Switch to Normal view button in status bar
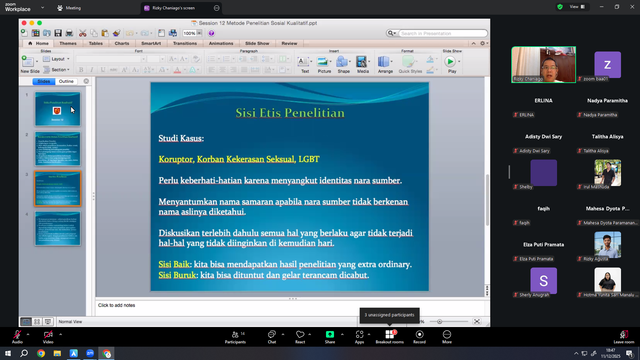The height and width of the screenshot is (360, 640). [26, 322]
